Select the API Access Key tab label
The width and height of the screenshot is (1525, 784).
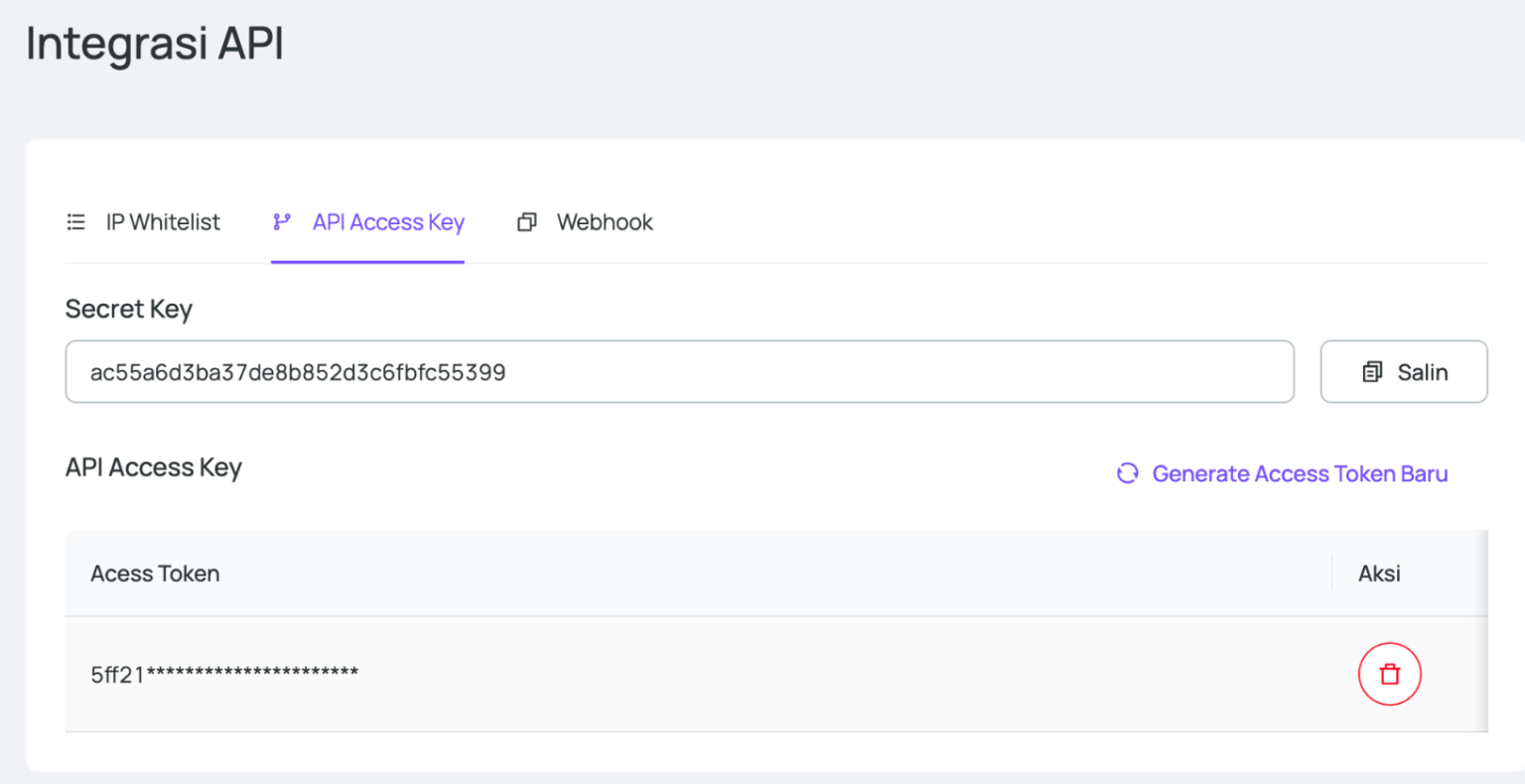[388, 222]
